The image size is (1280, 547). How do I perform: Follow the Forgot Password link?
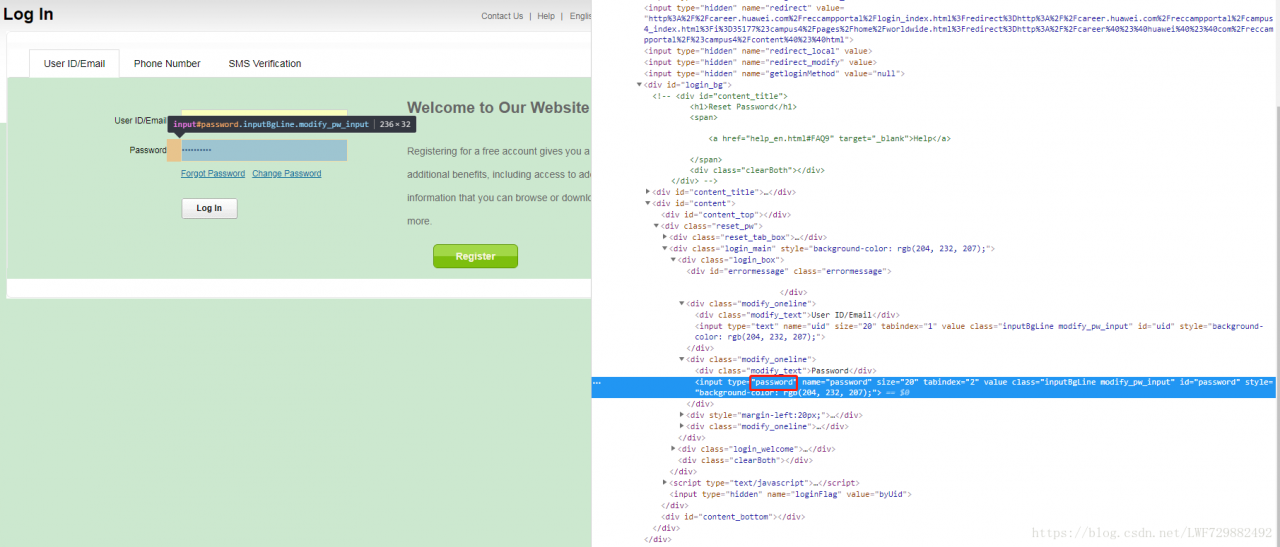213,173
